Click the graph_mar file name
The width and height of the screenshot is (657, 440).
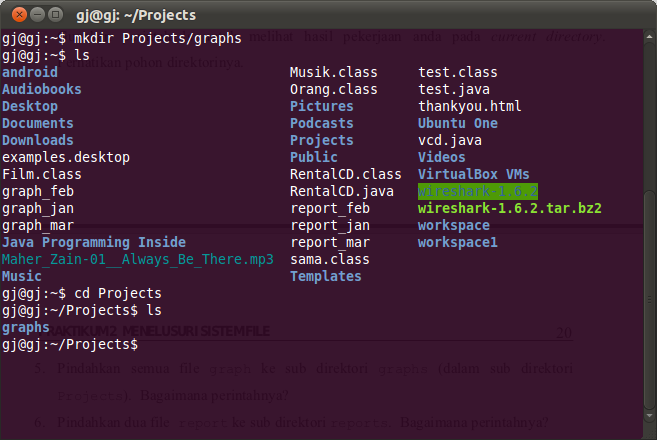tap(38, 225)
